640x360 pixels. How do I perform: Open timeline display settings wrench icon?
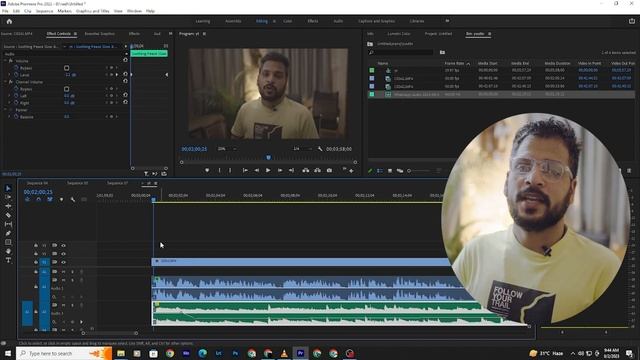[73, 200]
